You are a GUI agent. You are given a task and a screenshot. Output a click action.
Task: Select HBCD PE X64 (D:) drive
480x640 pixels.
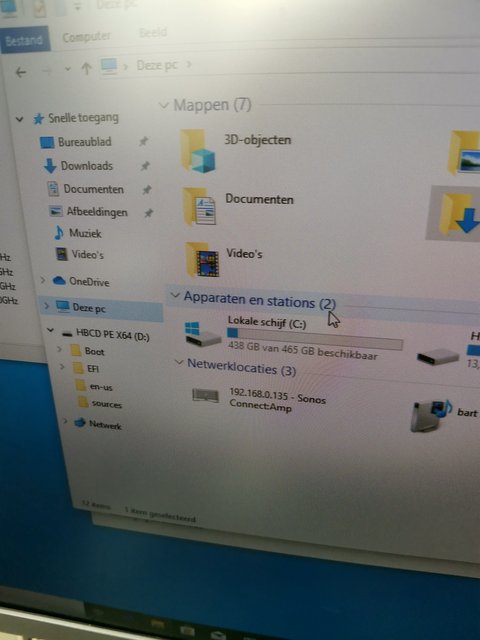click(x=106, y=335)
